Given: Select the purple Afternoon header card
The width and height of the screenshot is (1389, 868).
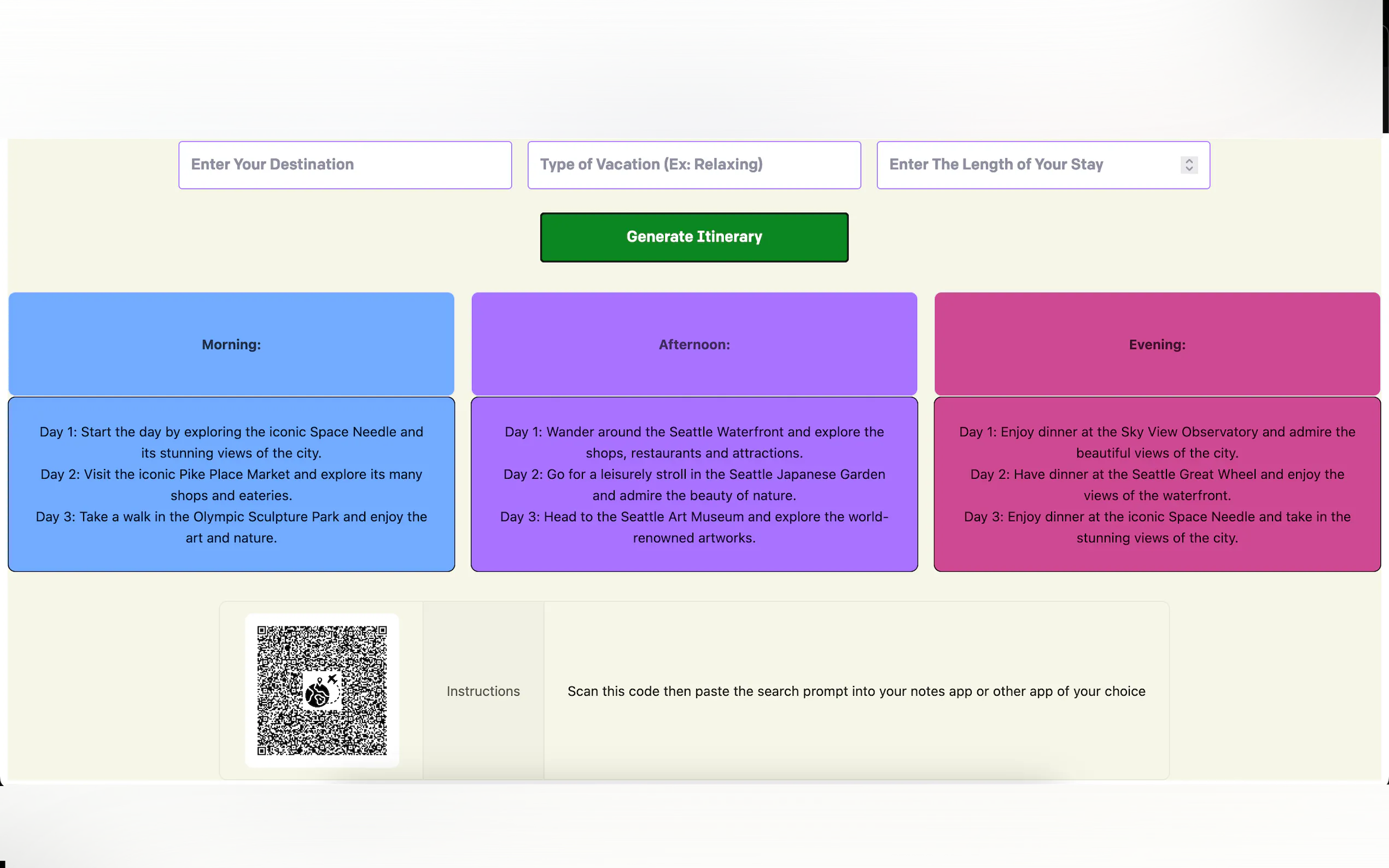Looking at the screenshot, I should tap(693, 344).
